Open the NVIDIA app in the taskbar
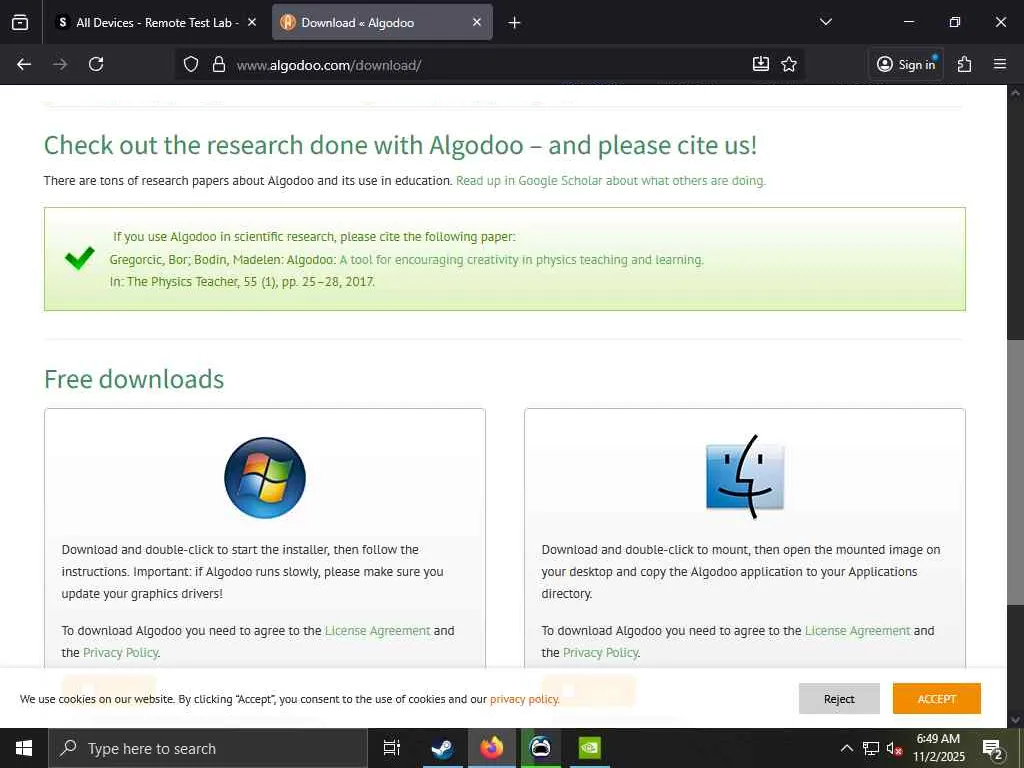Viewport: 1024px width, 768px height. pyautogui.click(x=590, y=748)
